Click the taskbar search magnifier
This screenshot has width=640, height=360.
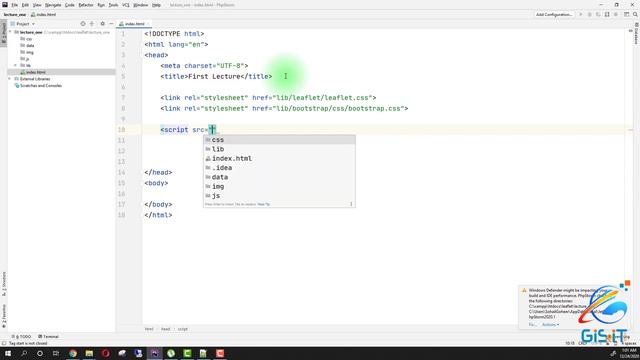pos(24,353)
